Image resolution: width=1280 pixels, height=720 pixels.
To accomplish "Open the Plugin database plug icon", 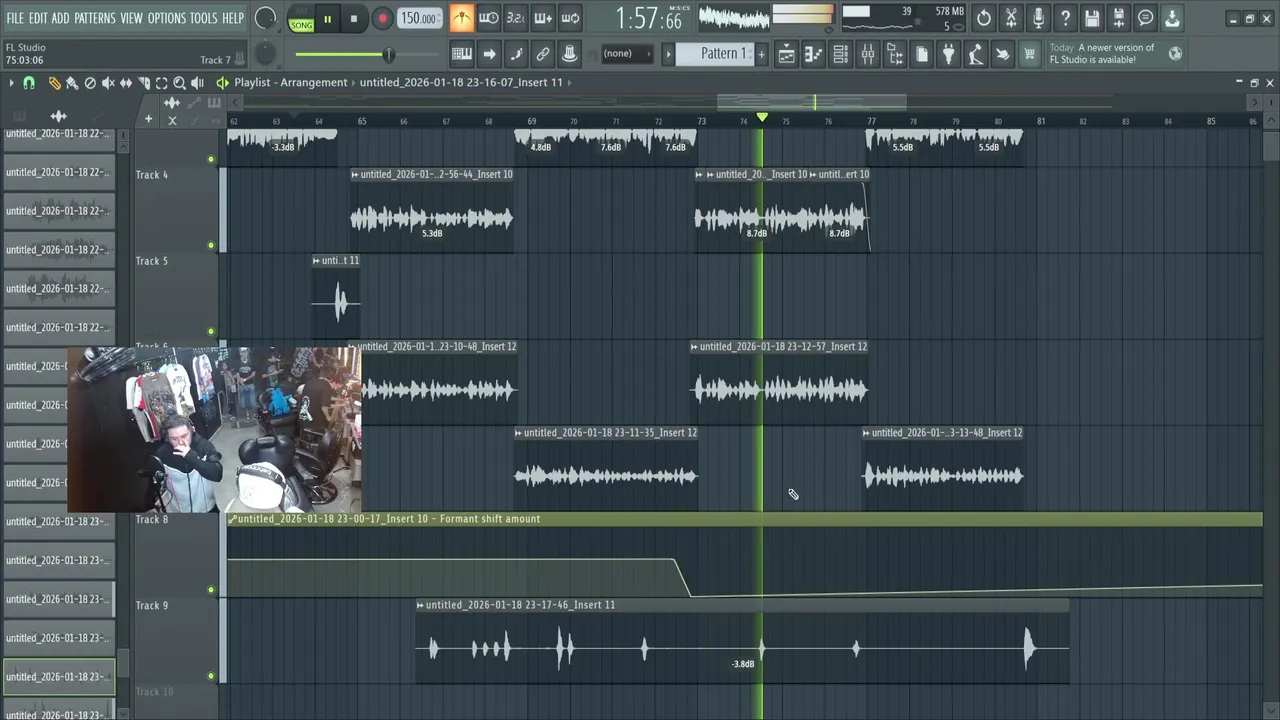I will tap(949, 55).
